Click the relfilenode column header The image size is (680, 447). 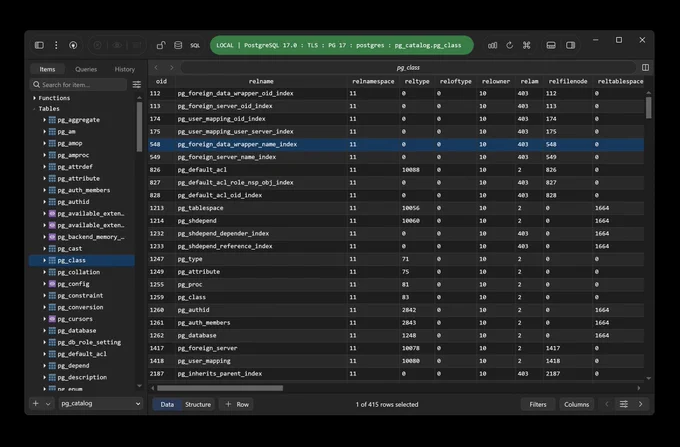coord(568,81)
